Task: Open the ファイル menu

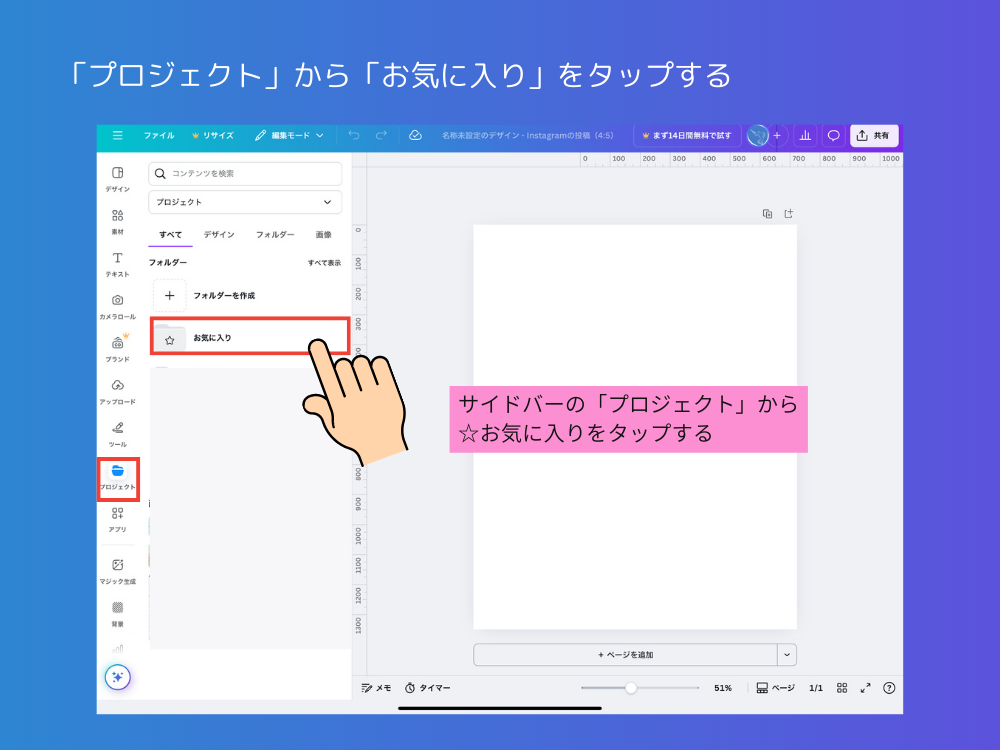Action: point(159,136)
